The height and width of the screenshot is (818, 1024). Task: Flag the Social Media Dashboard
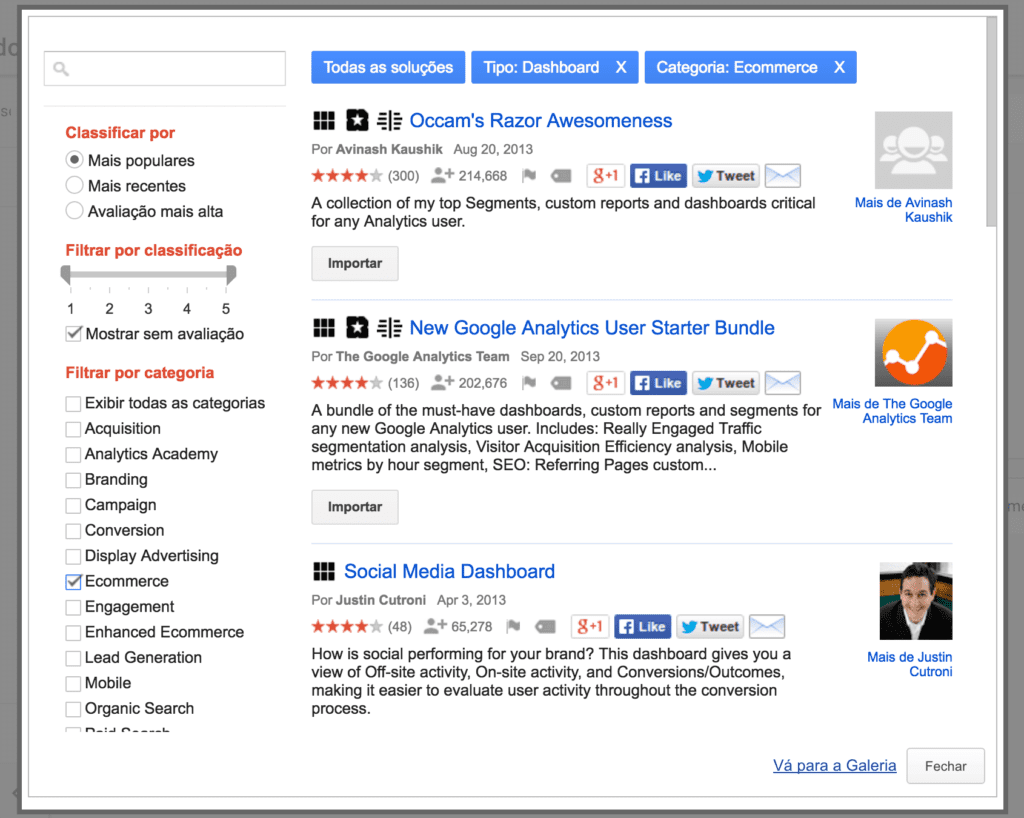[513, 627]
